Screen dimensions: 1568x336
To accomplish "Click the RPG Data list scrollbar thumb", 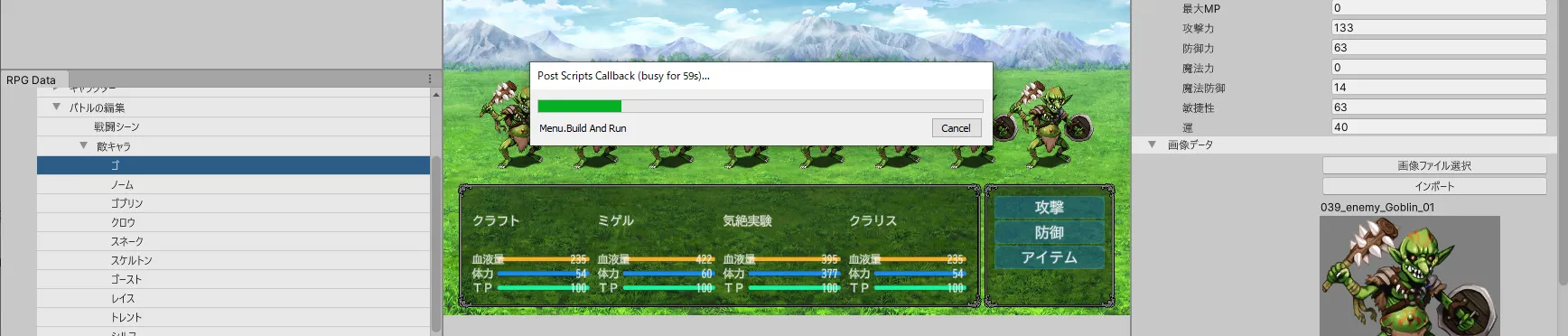I will (436, 244).
